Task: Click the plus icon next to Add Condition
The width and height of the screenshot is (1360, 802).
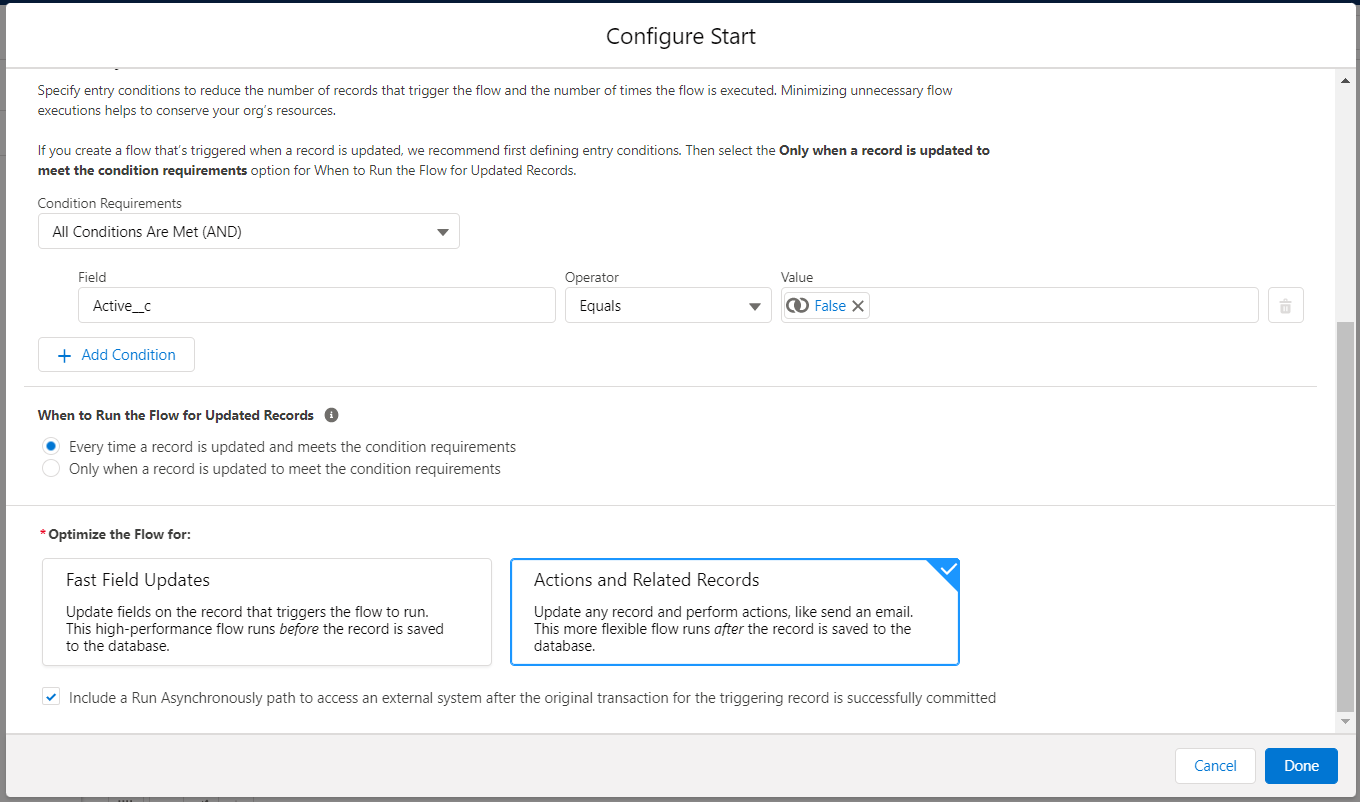Action: click(64, 355)
